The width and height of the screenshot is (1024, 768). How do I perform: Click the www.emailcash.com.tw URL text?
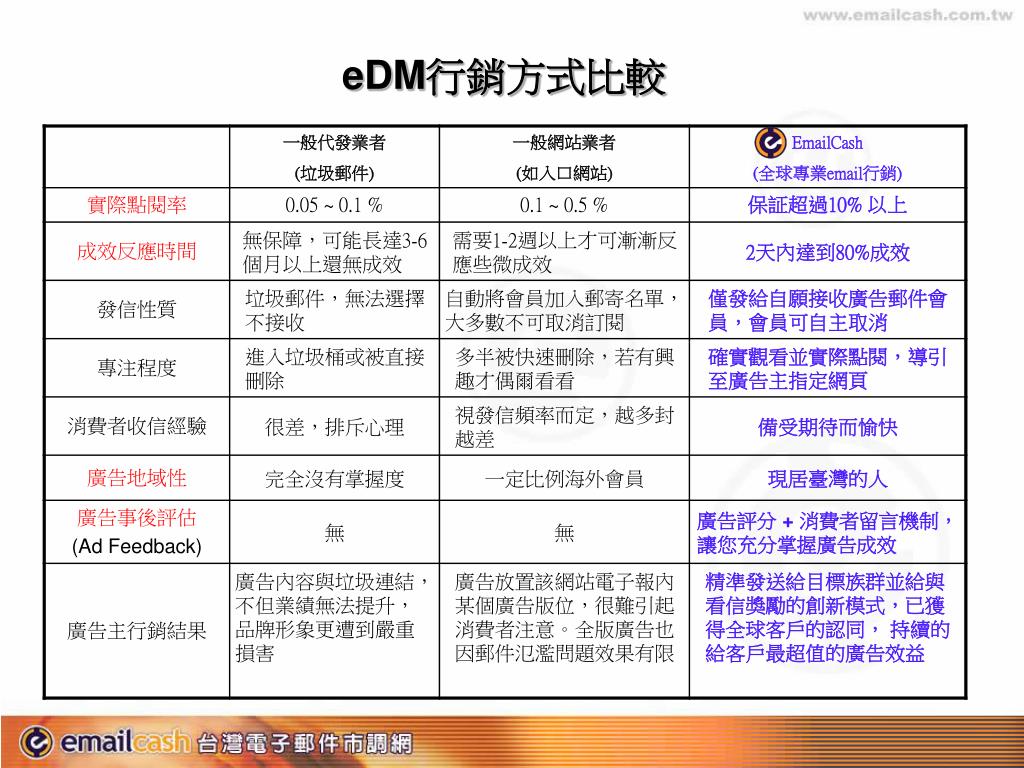click(908, 16)
